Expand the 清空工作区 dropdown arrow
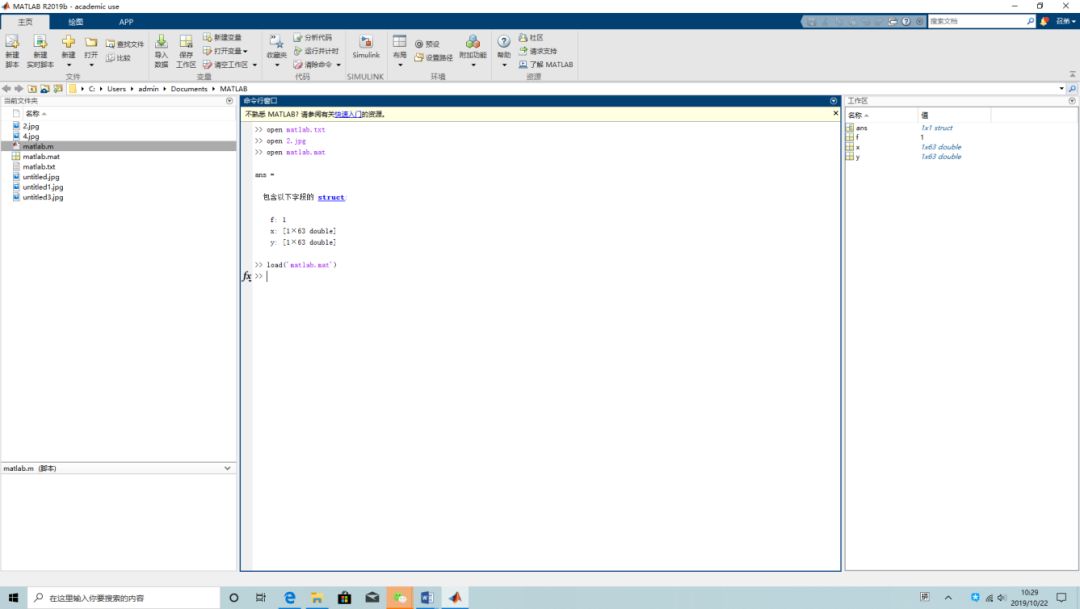The height and width of the screenshot is (609, 1080). tap(255, 65)
